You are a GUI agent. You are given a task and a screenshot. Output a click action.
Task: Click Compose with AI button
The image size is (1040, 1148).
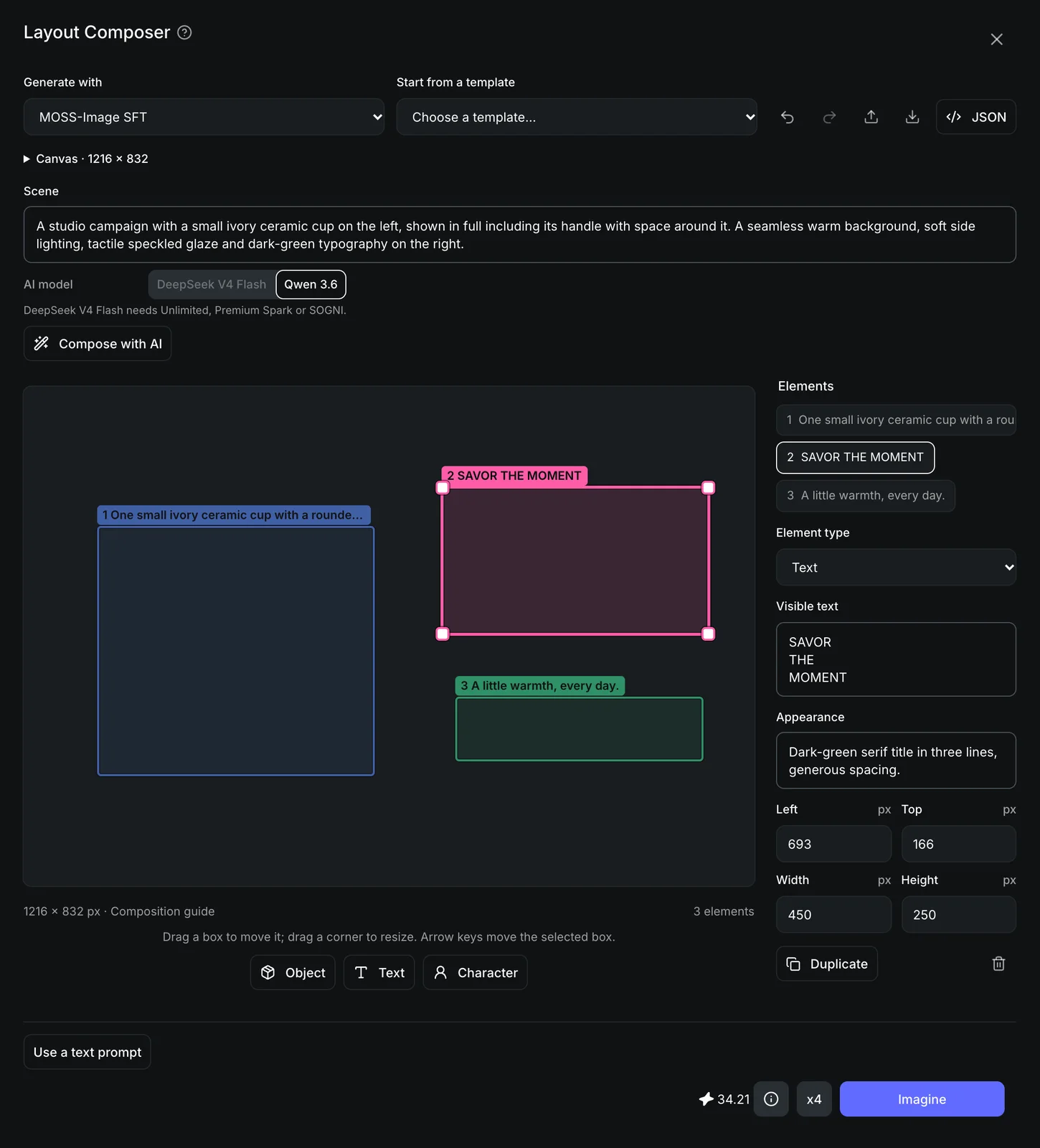coord(98,344)
